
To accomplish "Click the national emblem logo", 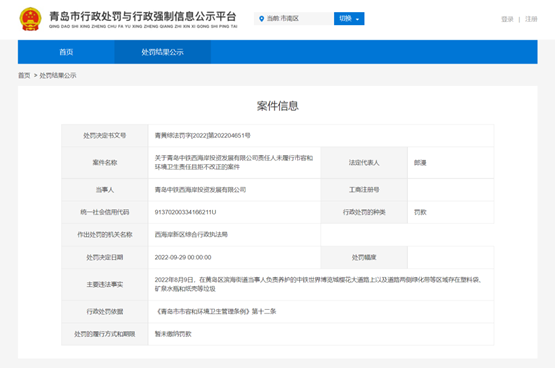I will pos(30,19).
